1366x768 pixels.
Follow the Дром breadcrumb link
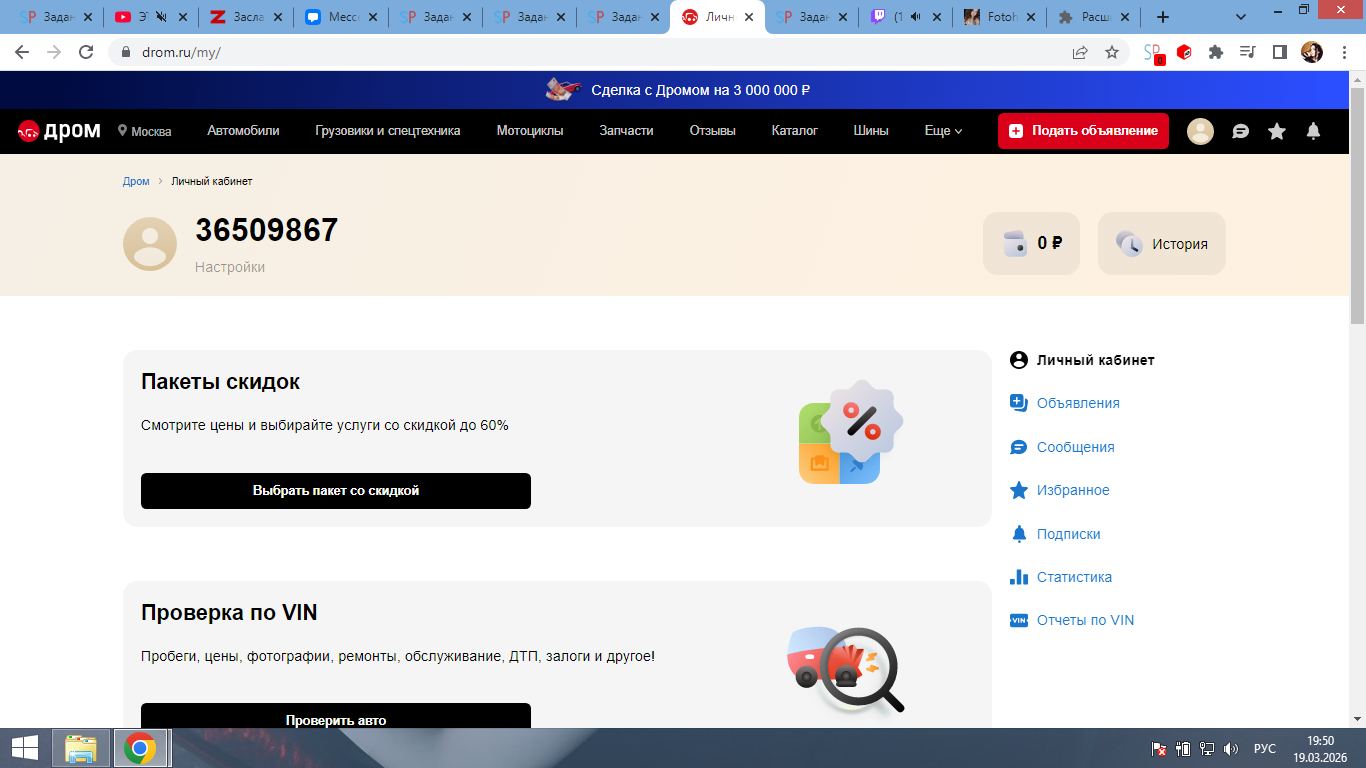tap(136, 181)
